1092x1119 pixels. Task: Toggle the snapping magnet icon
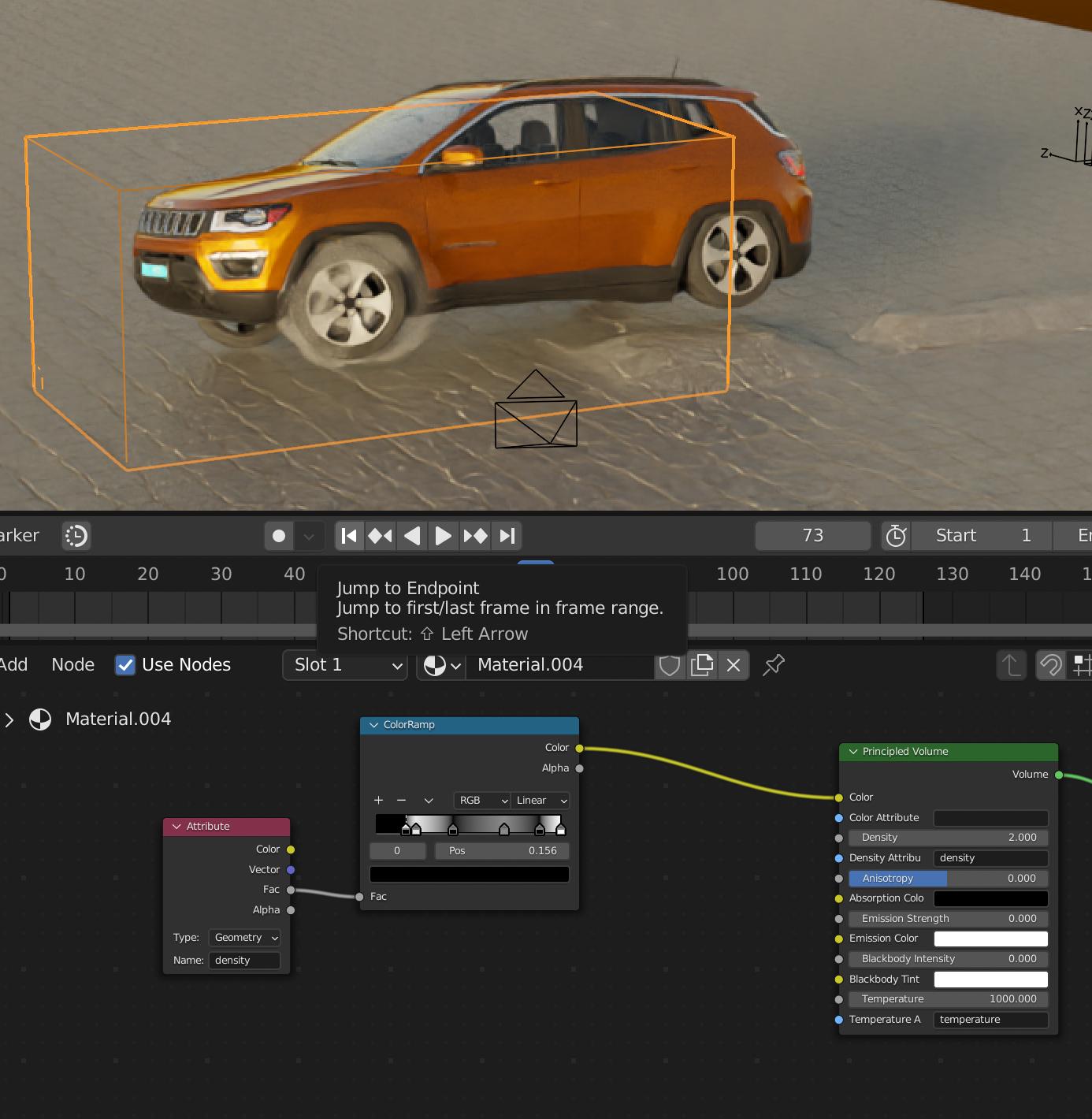click(x=1051, y=666)
